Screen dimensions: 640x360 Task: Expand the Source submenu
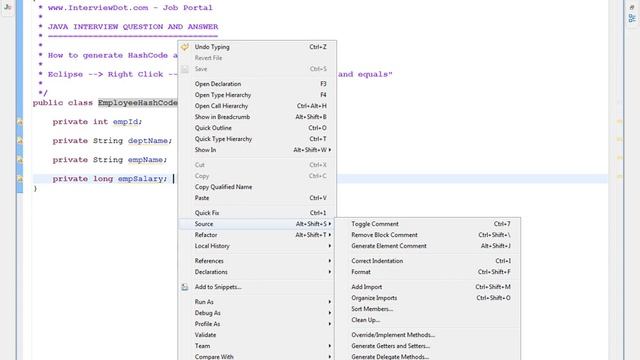pos(257,224)
